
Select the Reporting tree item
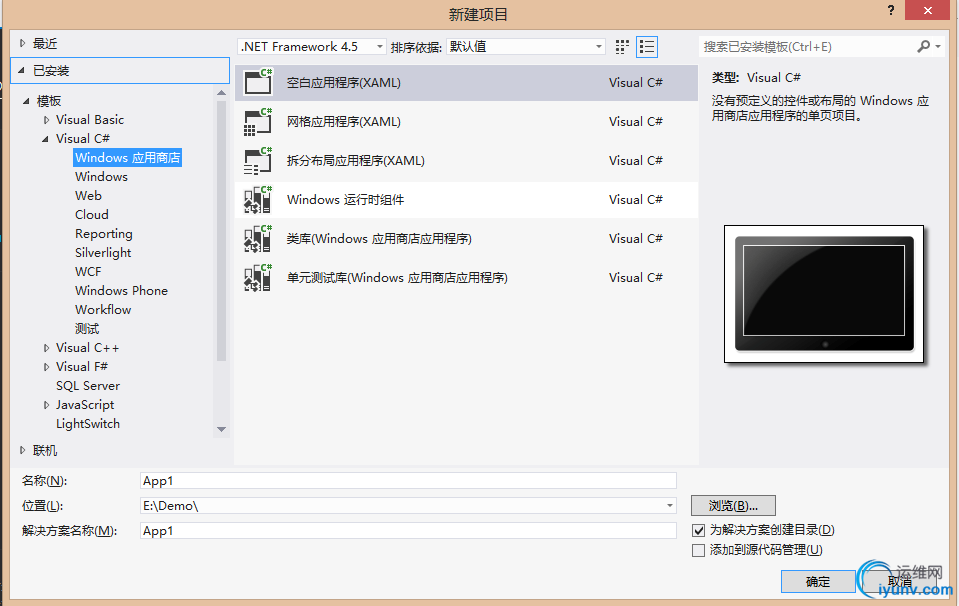click(x=104, y=234)
